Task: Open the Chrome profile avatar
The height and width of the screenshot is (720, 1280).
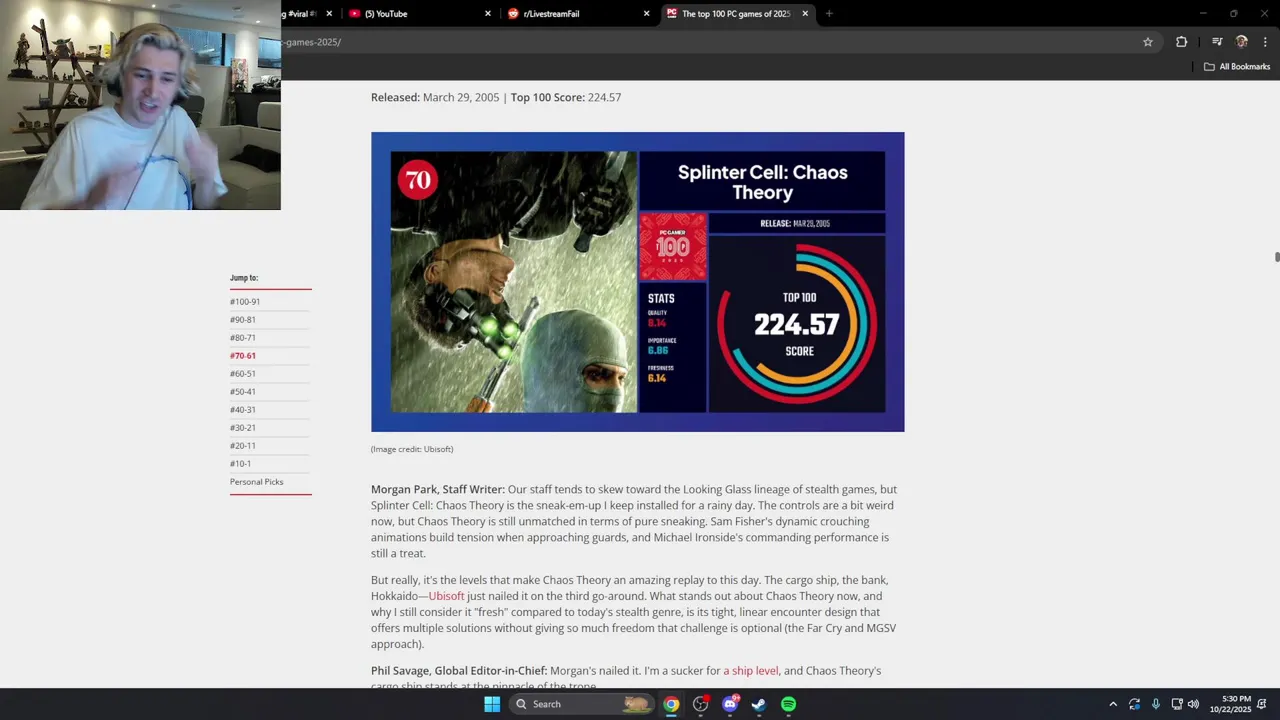Action: 1242,42
